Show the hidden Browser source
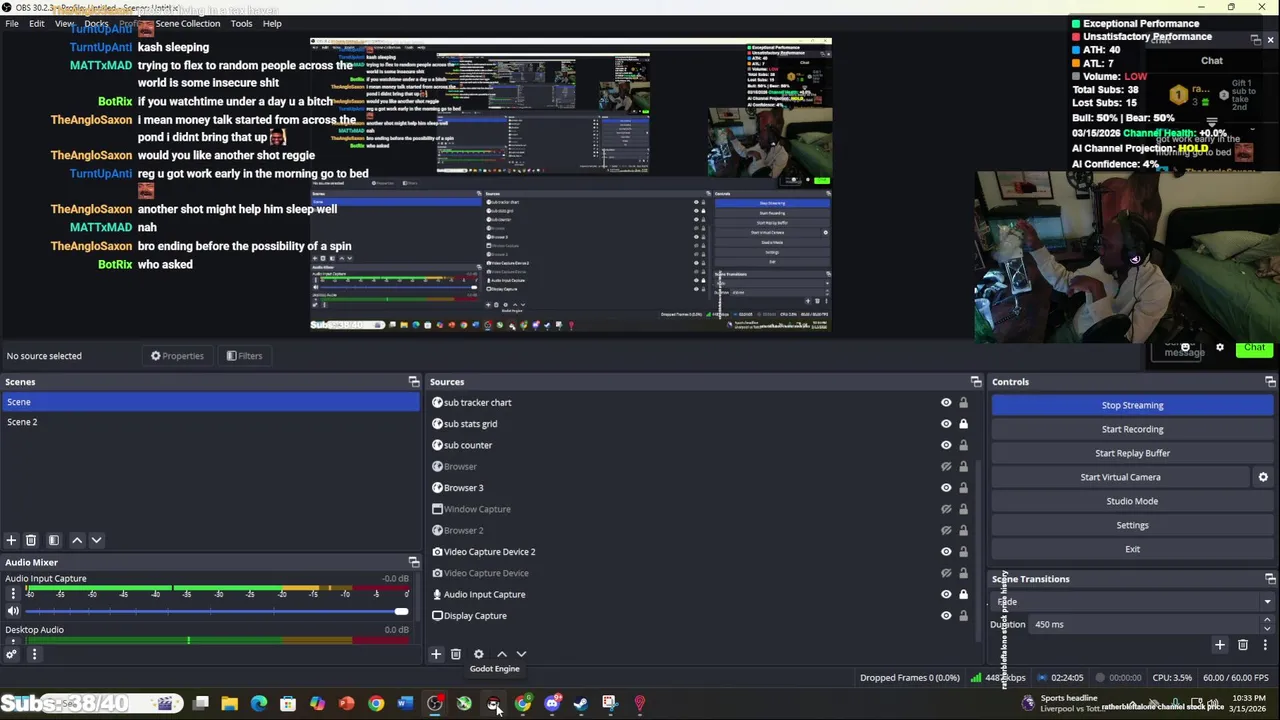The height and width of the screenshot is (720, 1280). [x=946, y=467]
